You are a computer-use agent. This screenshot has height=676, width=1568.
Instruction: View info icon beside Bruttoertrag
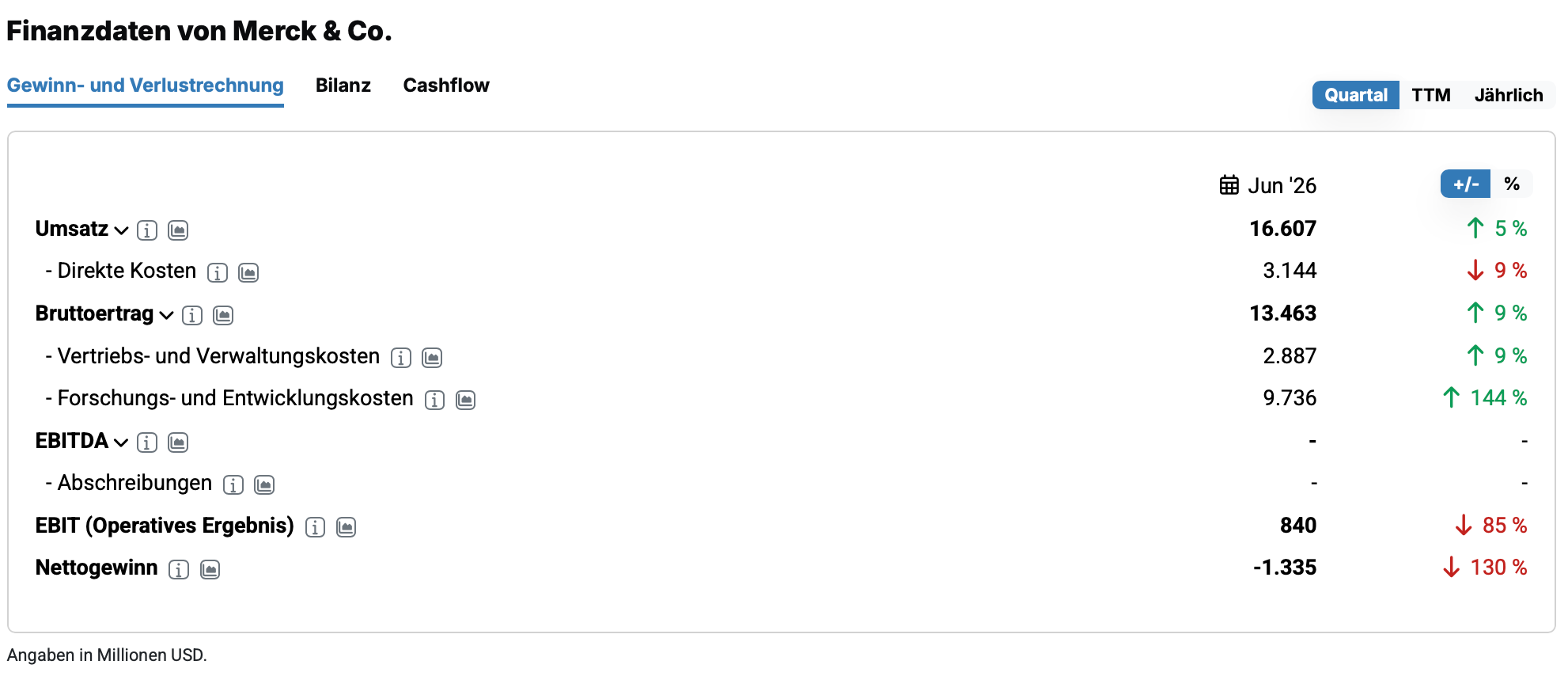click(192, 316)
